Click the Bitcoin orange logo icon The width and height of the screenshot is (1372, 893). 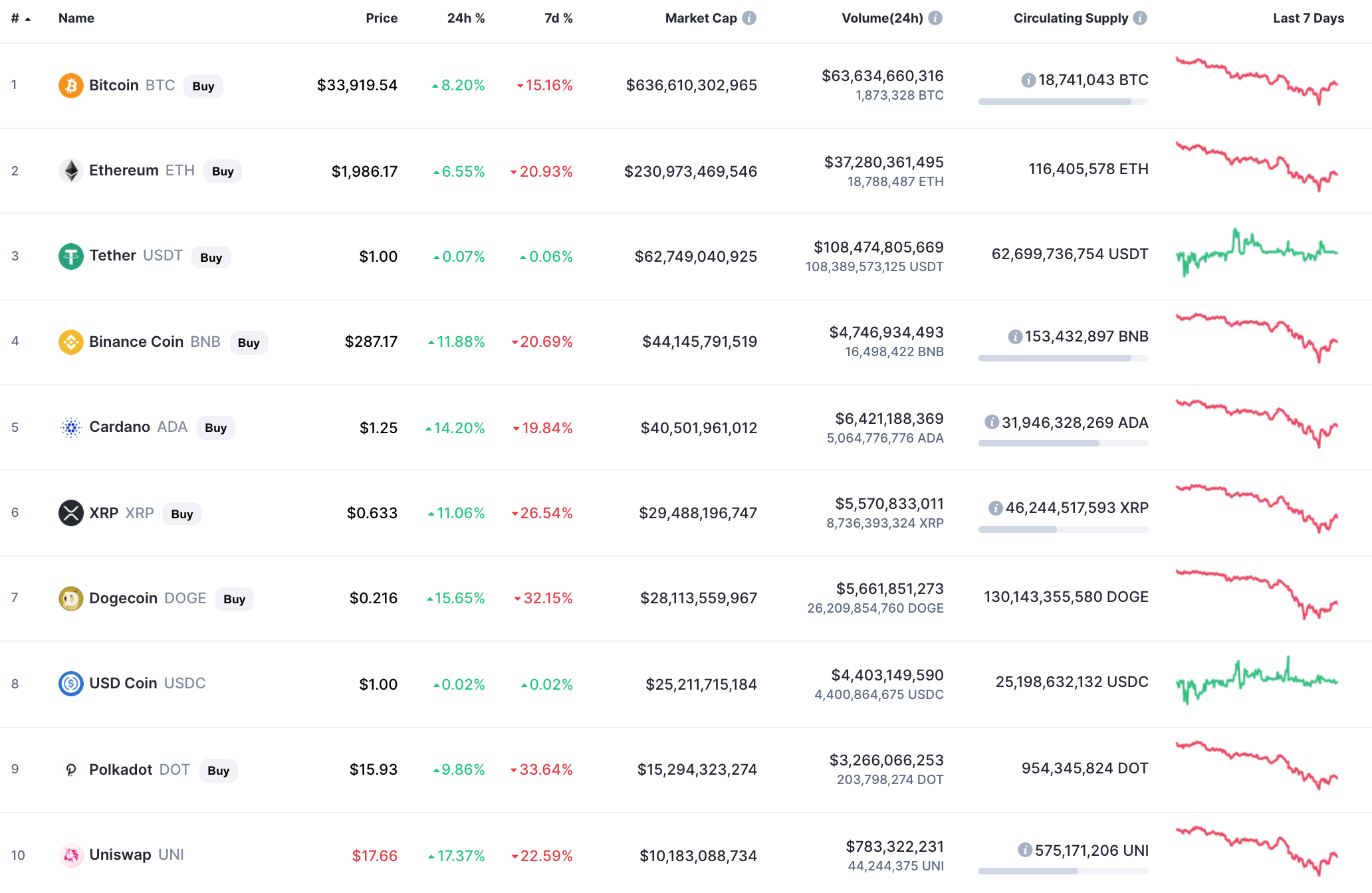point(70,86)
